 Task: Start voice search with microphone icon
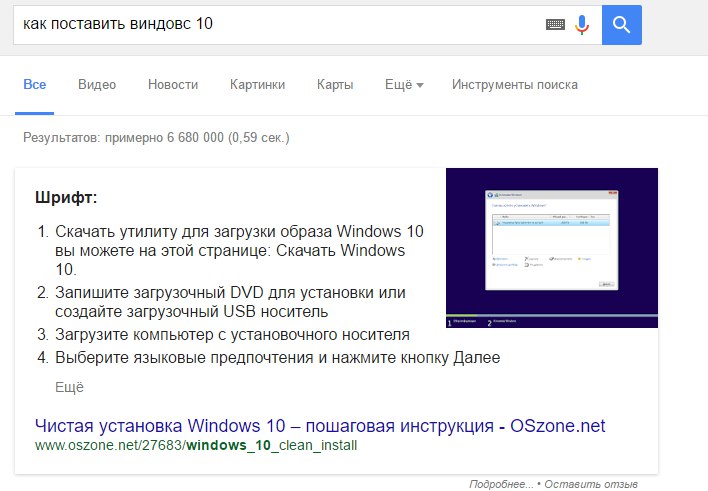point(582,24)
